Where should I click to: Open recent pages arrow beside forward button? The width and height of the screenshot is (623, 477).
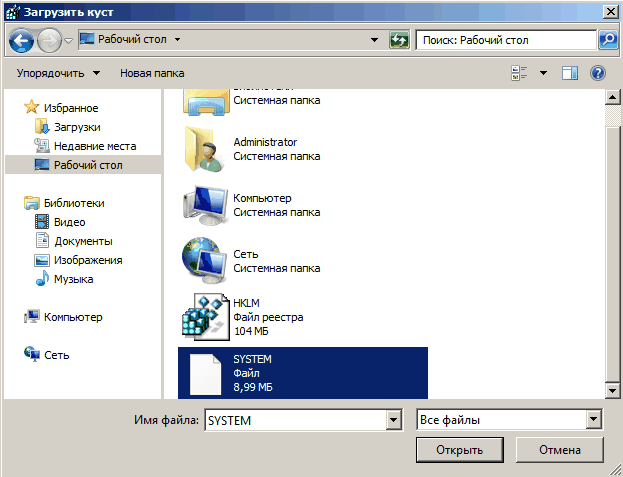pos(69,41)
